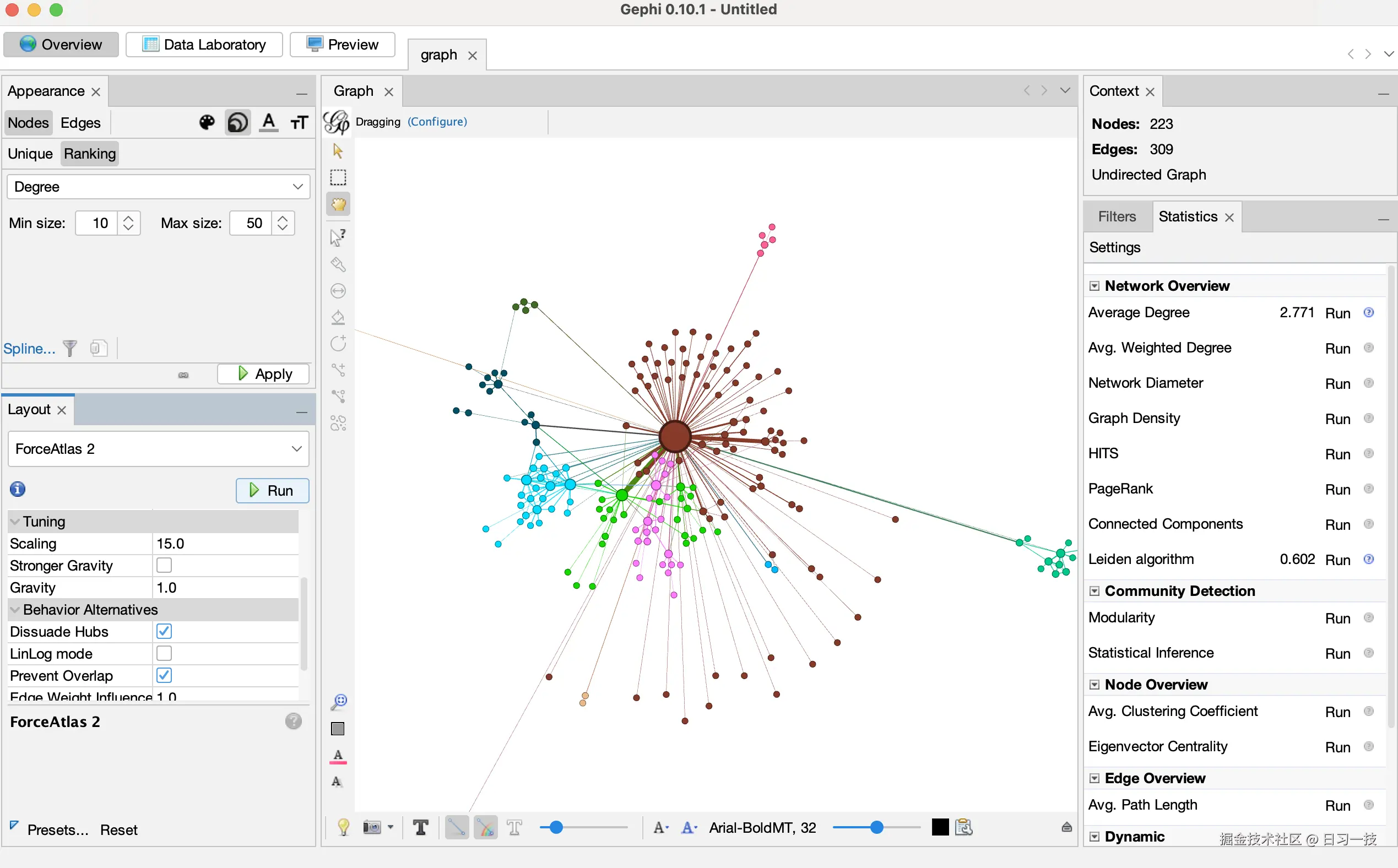Viewport: 1398px width, 868px height.
Task: Center the graph with the zoom magnifier icon
Action: (x=338, y=701)
